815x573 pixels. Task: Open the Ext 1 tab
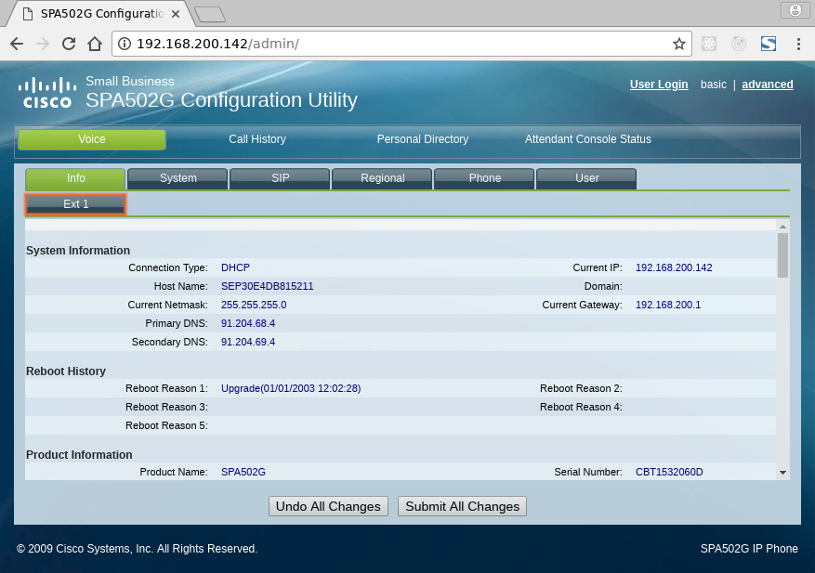coord(75,204)
